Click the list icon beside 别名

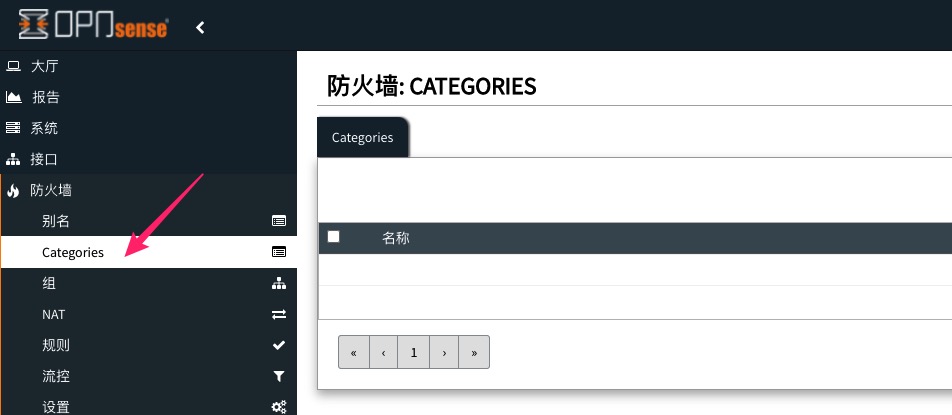pyautogui.click(x=279, y=221)
